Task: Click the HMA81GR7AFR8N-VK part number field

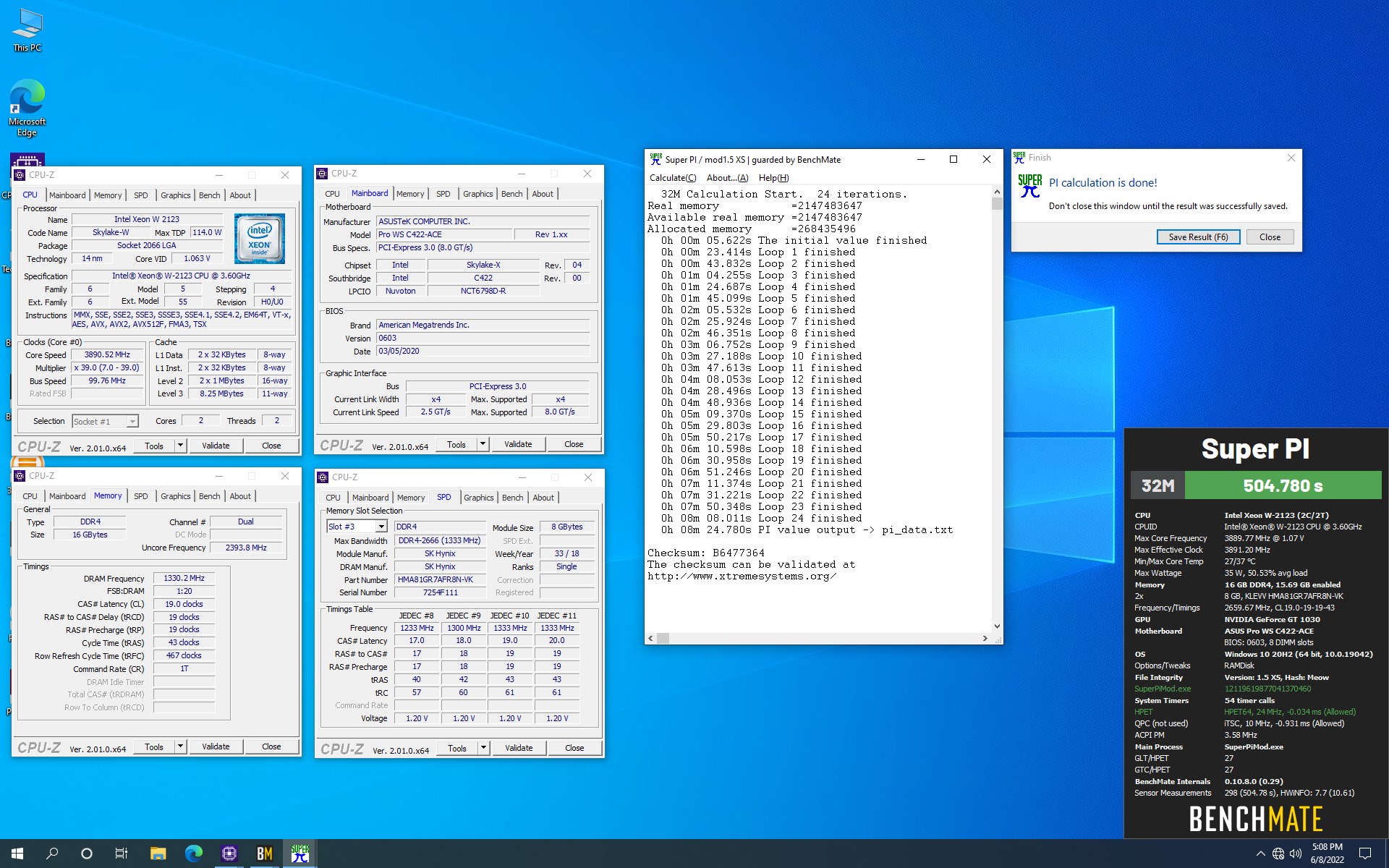Action: [x=440, y=579]
